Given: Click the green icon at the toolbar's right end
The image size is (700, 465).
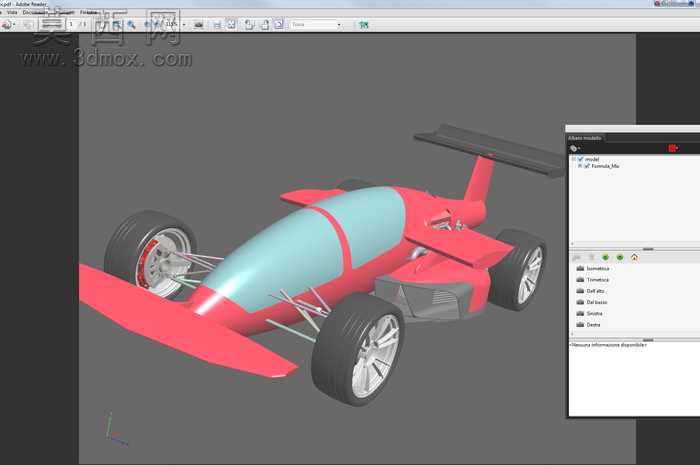Looking at the screenshot, I should (364, 25).
